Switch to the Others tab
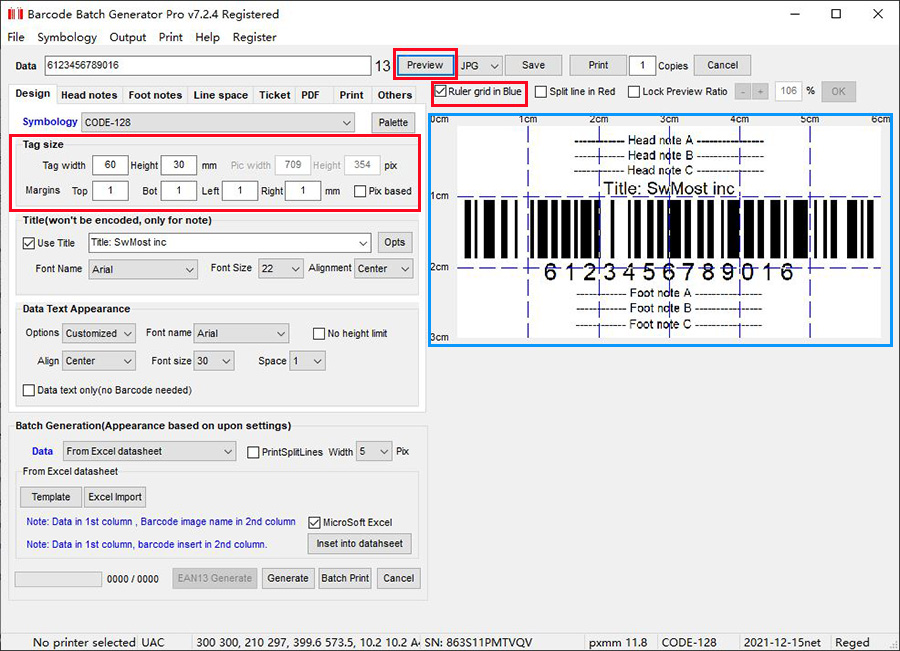The height and width of the screenshot is (651, 900). (394, 95)
